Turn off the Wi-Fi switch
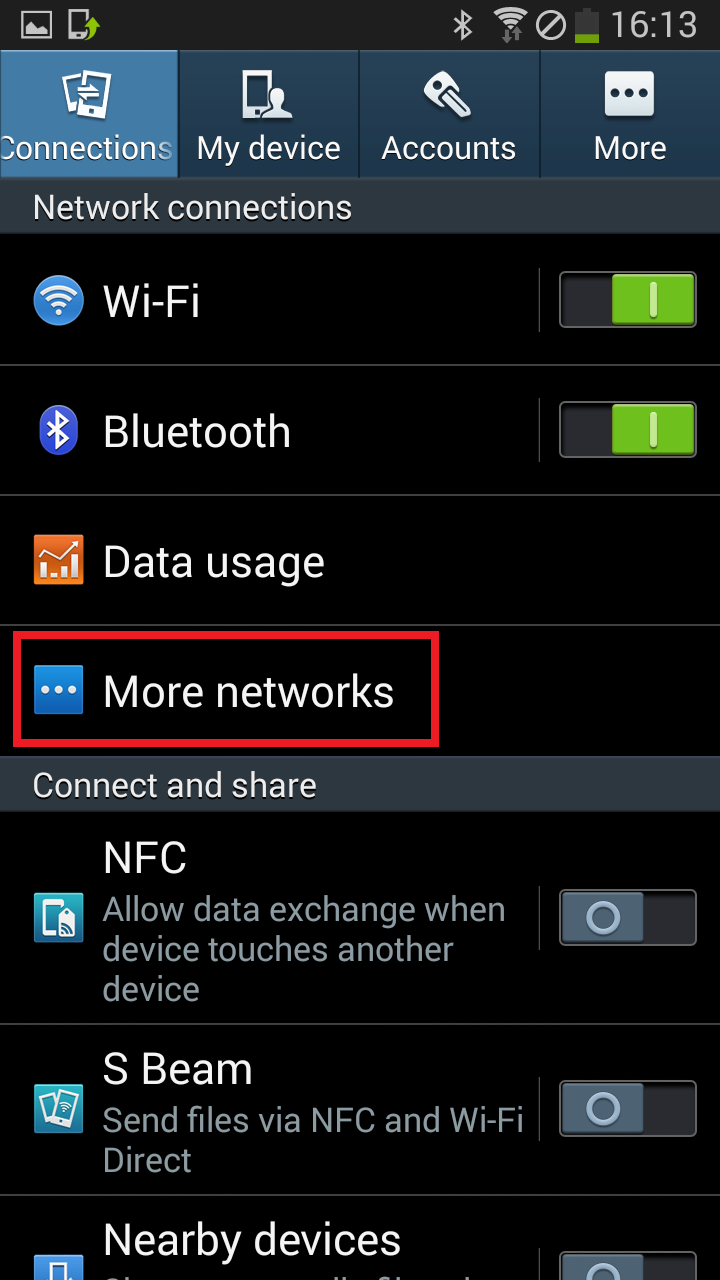 pyautogui.click(x=627, y=300)
